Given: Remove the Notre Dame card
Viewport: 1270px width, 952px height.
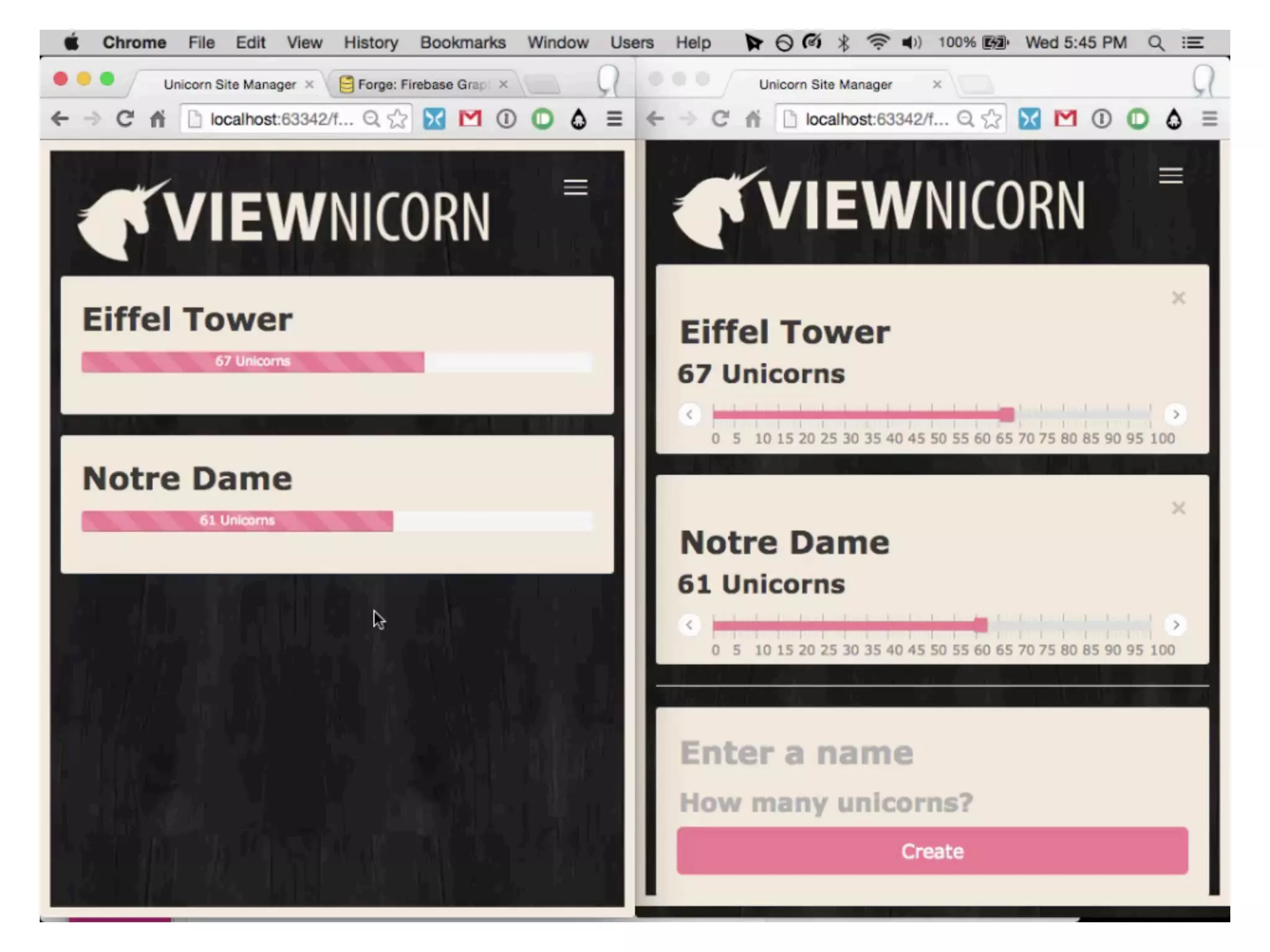Looking at the screenshot, I should click(x=1178, y=508).
